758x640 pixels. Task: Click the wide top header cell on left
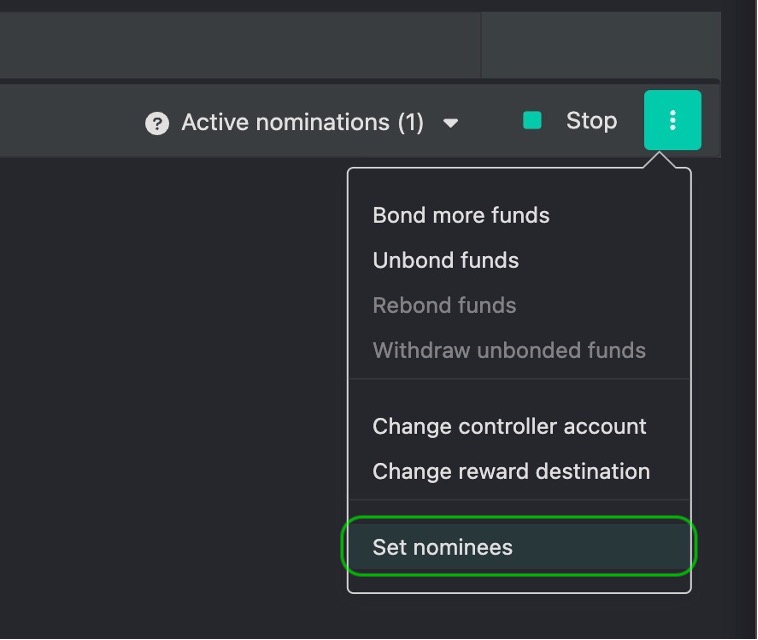[x=240, y=45]
